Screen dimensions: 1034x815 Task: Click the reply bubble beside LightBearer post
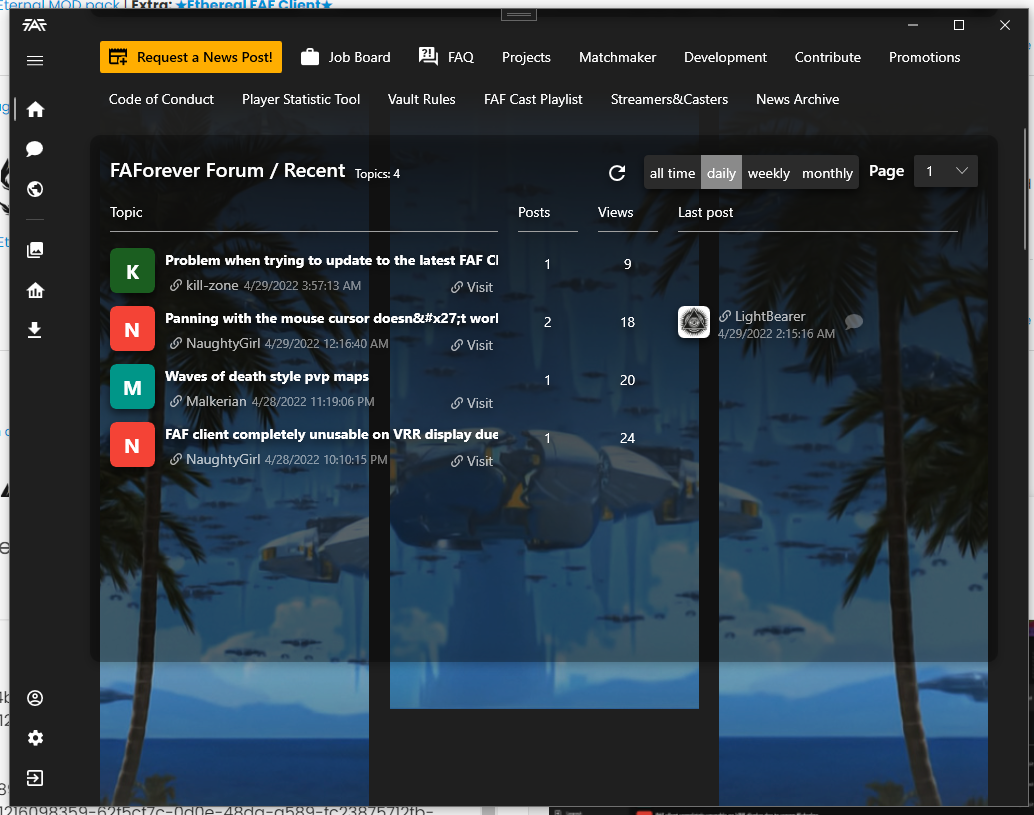[854, 322]
